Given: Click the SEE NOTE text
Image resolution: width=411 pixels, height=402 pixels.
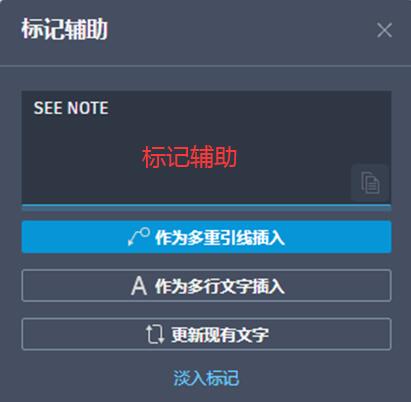Looking at the screenshot, I should pos(71,108).
